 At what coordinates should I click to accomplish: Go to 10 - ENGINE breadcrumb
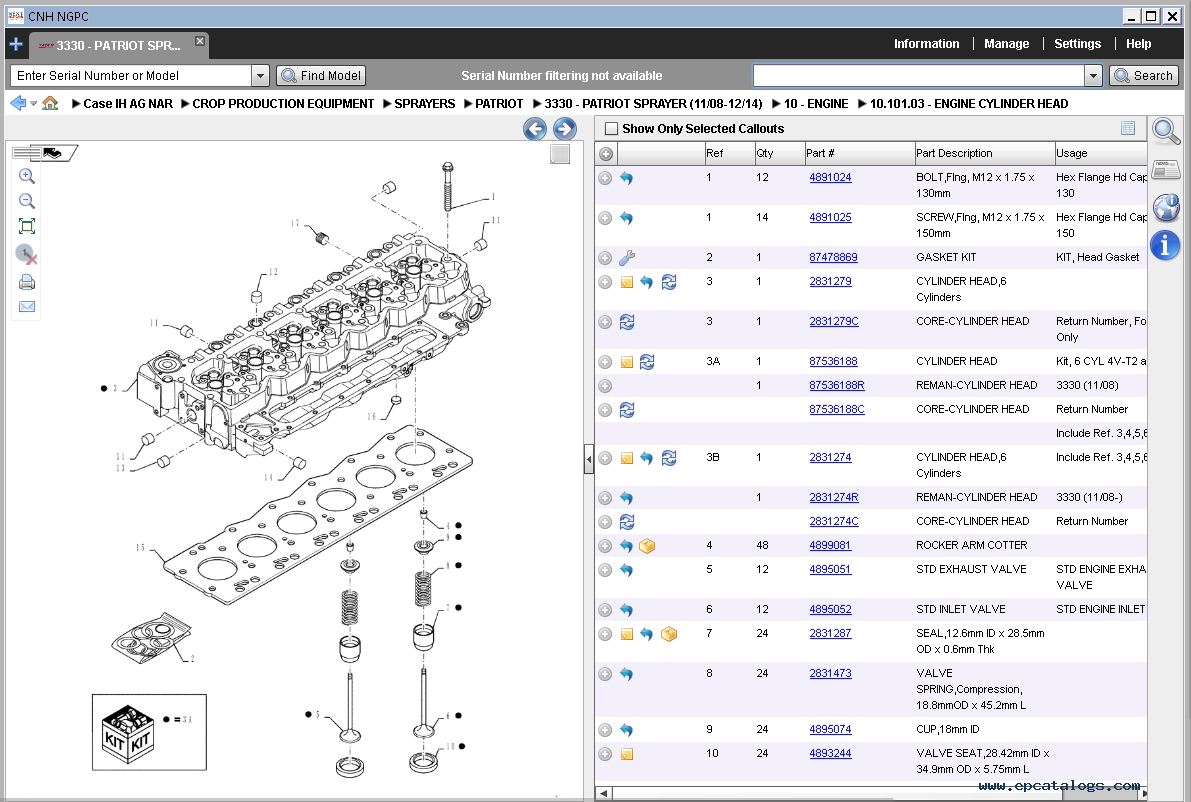816,103
